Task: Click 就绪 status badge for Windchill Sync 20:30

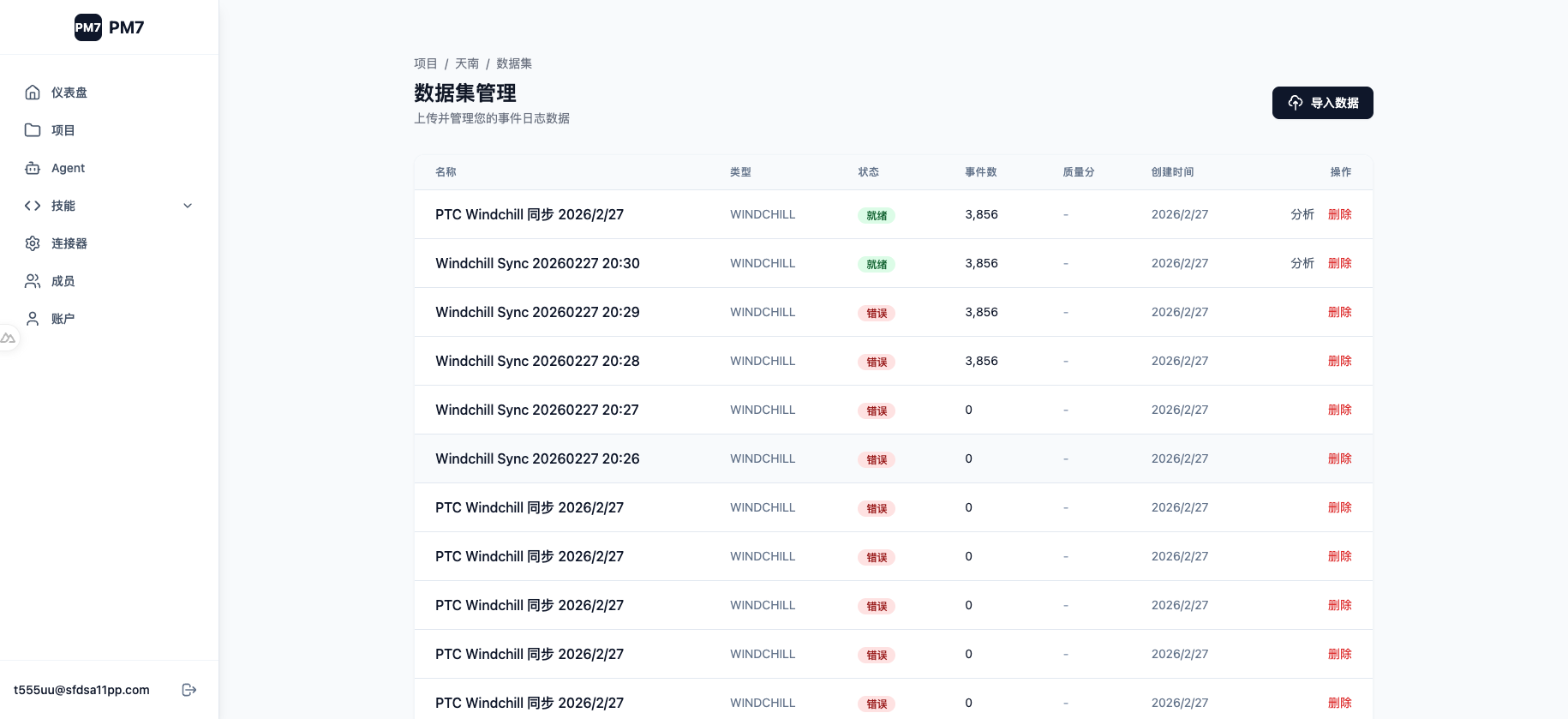Action: 877,264
